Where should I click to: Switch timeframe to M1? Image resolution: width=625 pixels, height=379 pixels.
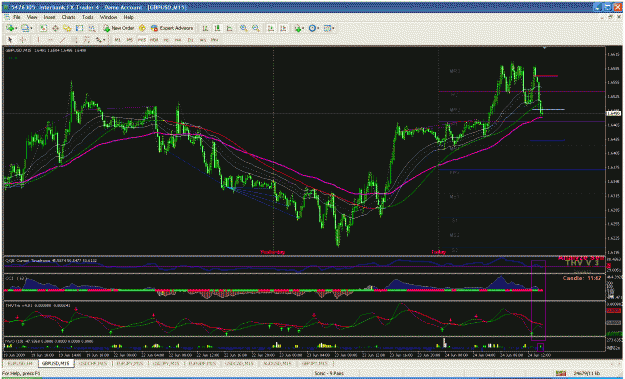tap(118, 40)
